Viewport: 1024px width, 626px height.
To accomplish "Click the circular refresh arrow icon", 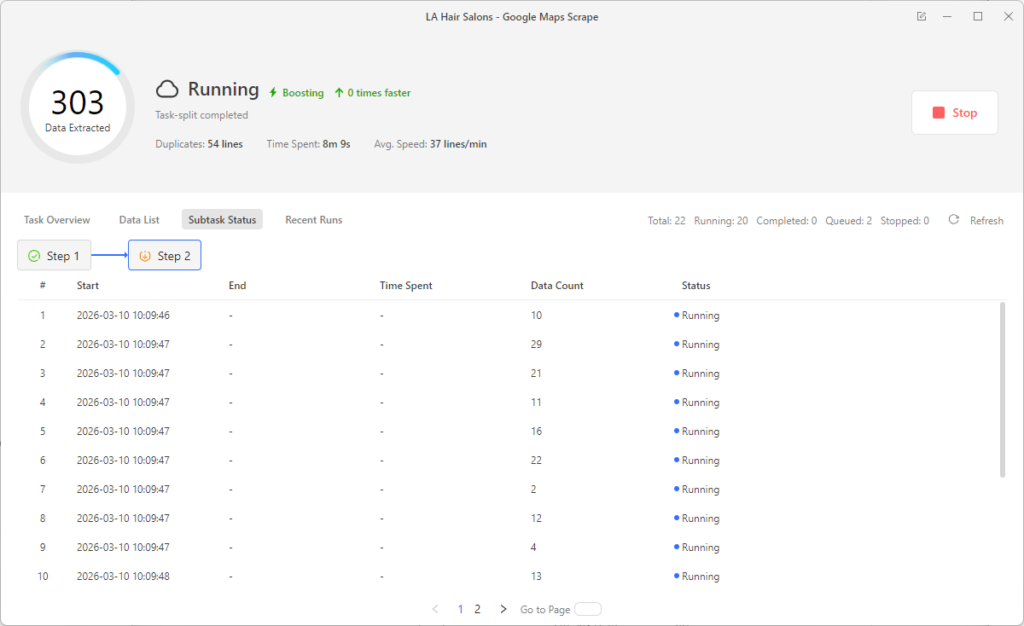I will pyautogui.click(x=953, y=220).
